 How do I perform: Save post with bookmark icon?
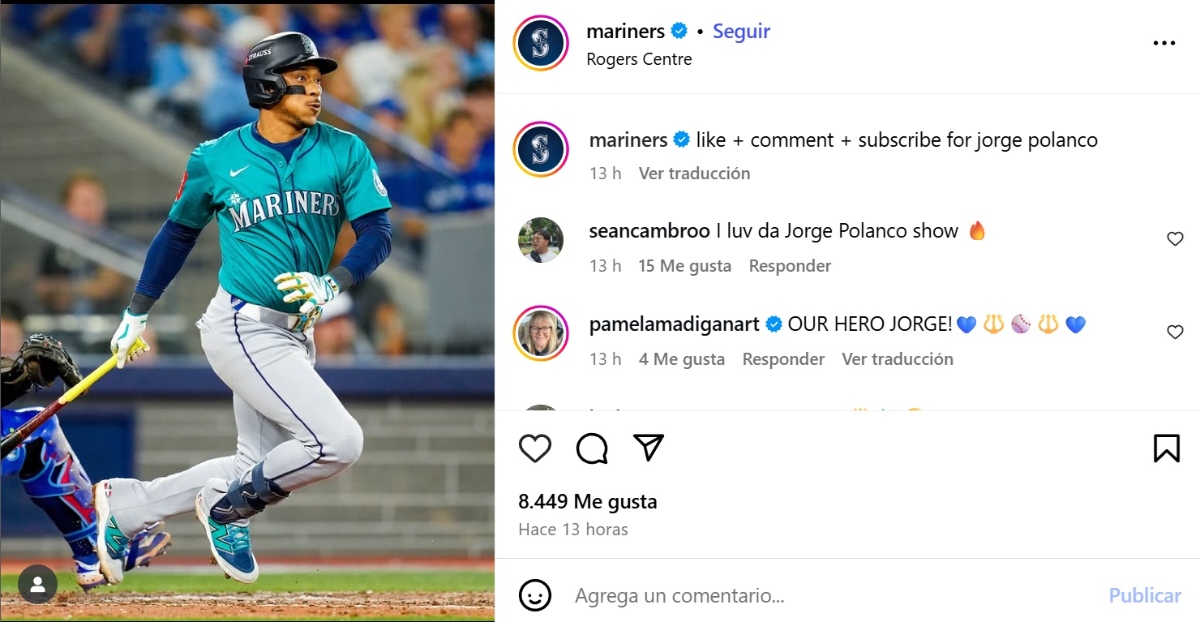pos(1166,448)
